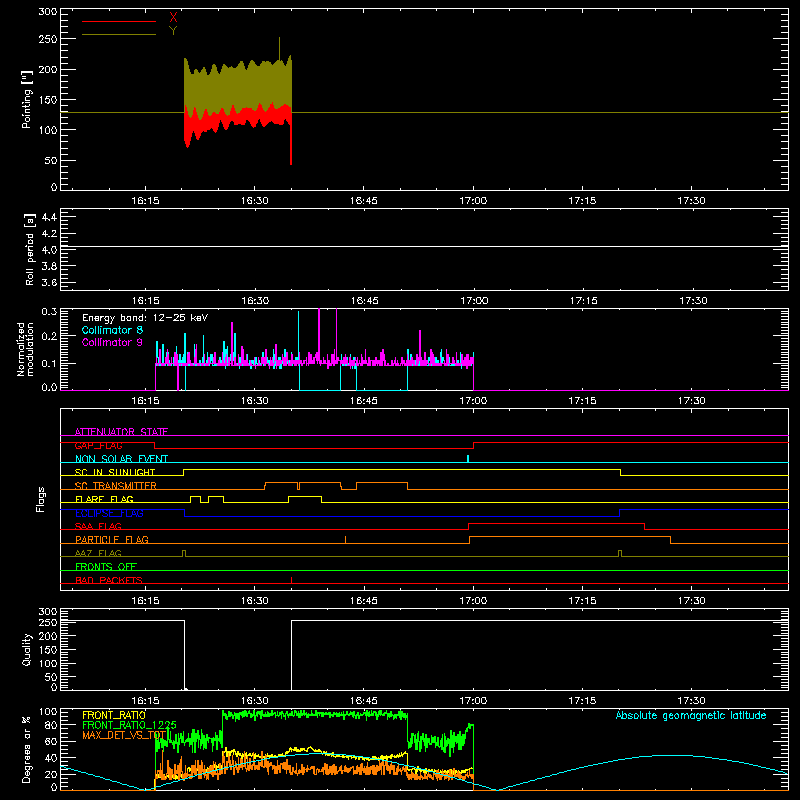This screenshot has height=800, width=800.
Task: Select the green FRONT_RATIO_1225 legend entry
Action: (x=130, y=725)
